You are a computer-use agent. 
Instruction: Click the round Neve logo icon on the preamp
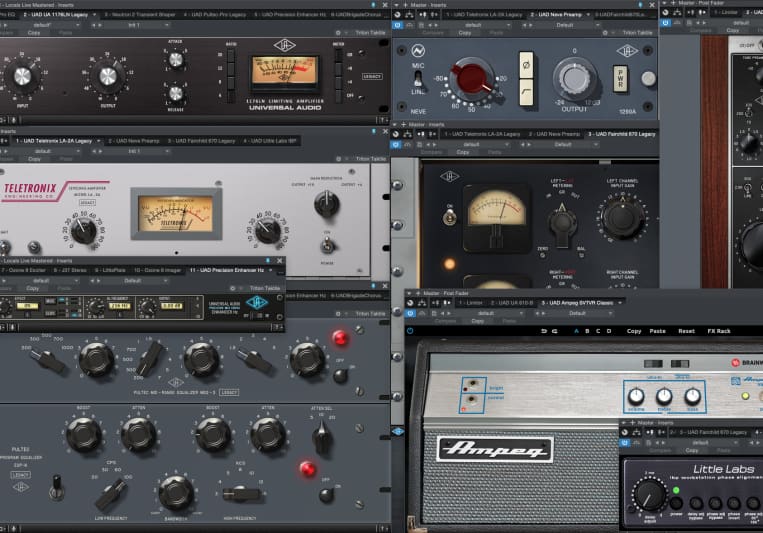coord(418,50)
